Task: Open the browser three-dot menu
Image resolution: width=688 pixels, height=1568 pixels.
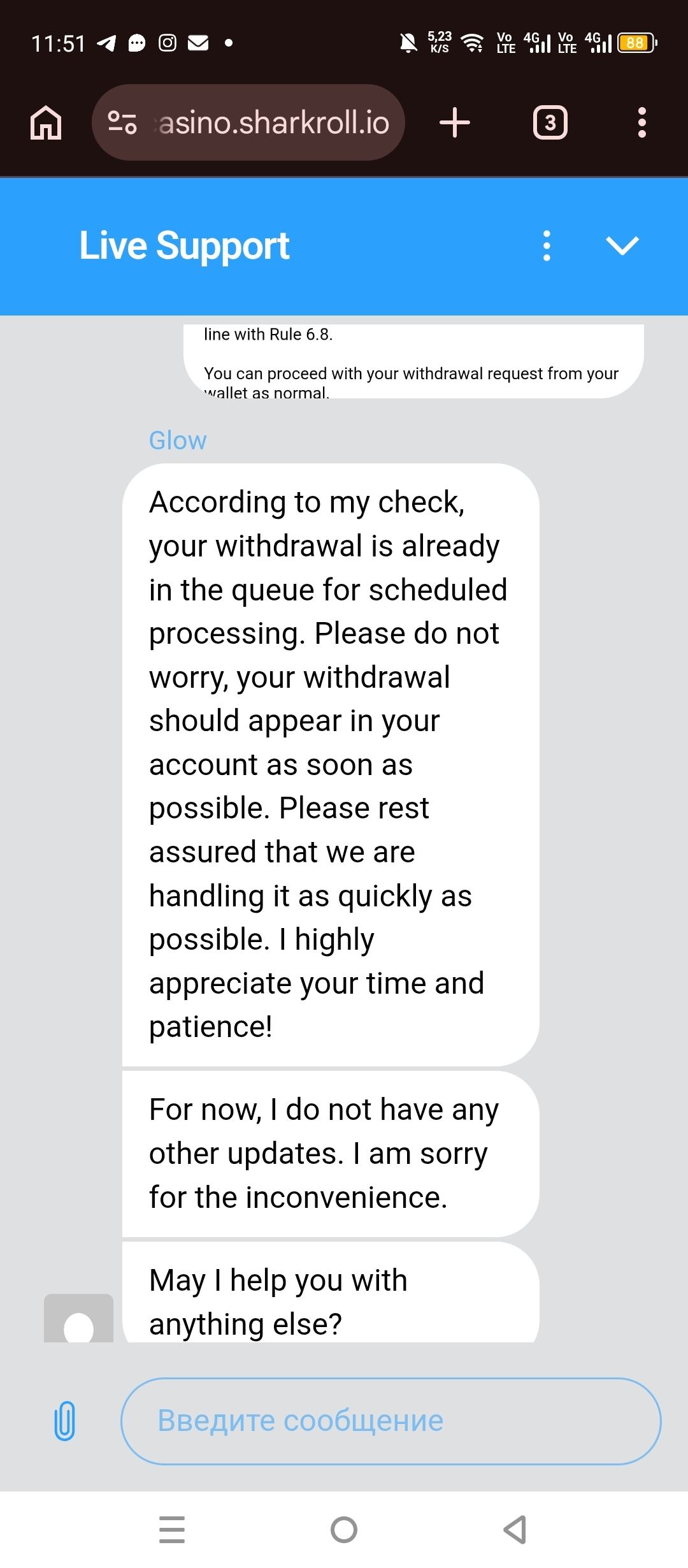Action: click(x=641, y=122)
